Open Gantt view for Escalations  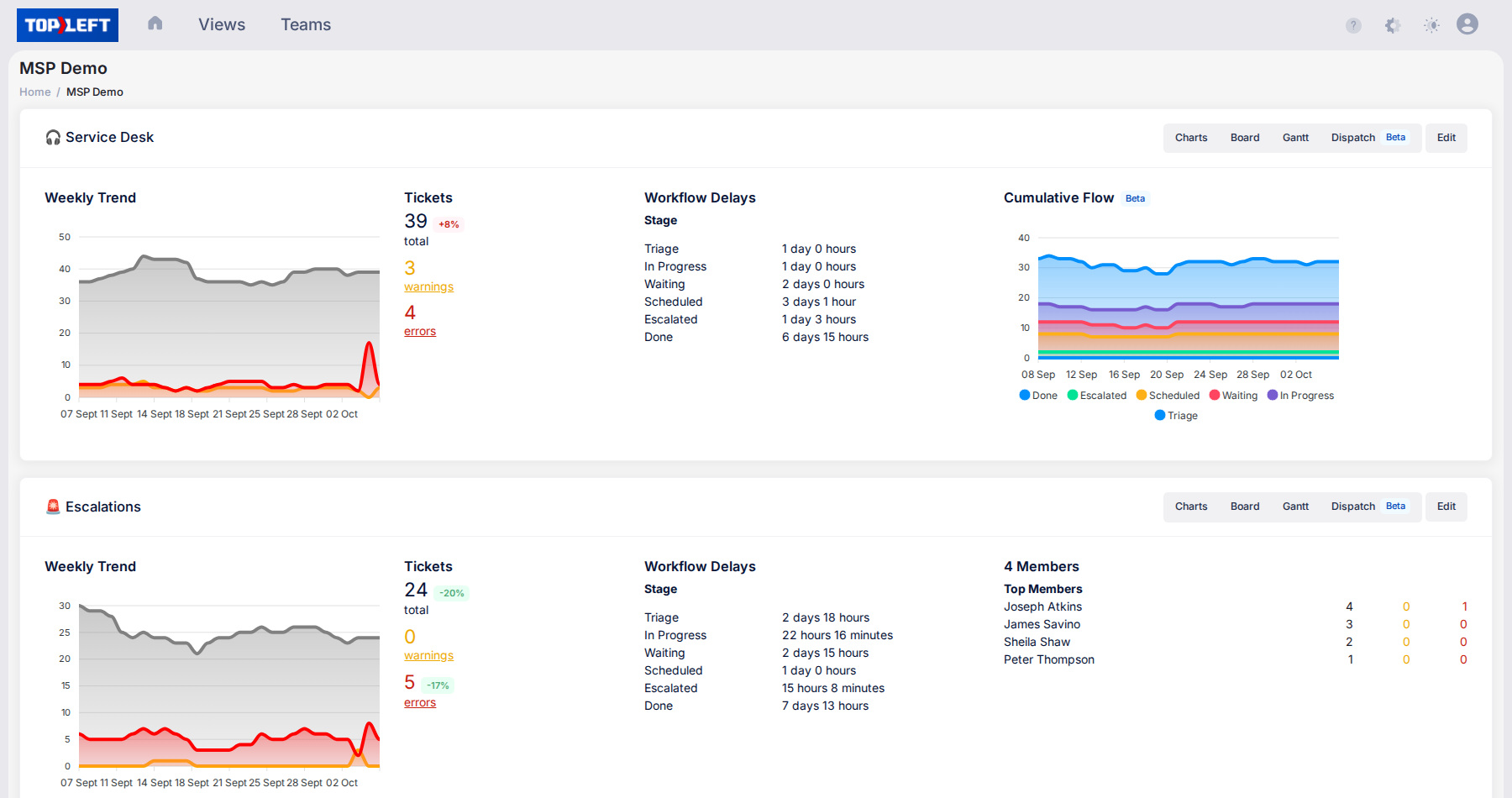[1295, 507]
